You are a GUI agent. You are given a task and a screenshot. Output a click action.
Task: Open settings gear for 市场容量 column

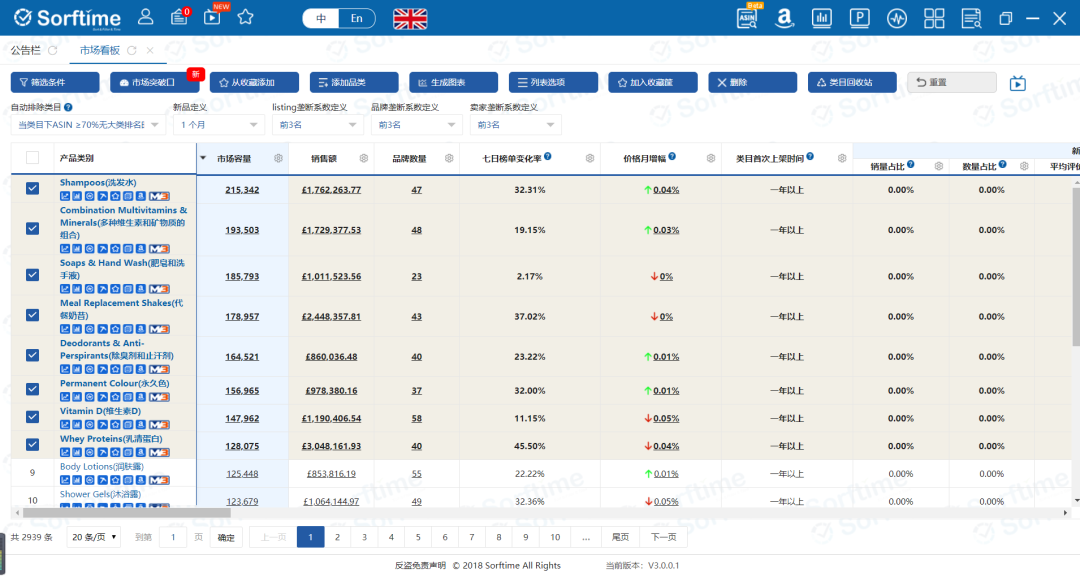[x=278, y=158]
